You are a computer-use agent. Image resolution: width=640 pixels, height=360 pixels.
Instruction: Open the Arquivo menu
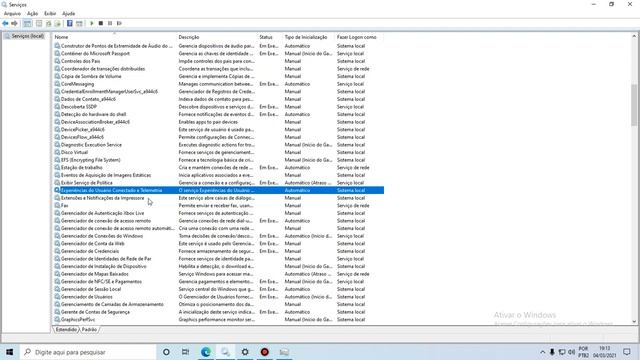pyautogui.click(x=12, y=13)
